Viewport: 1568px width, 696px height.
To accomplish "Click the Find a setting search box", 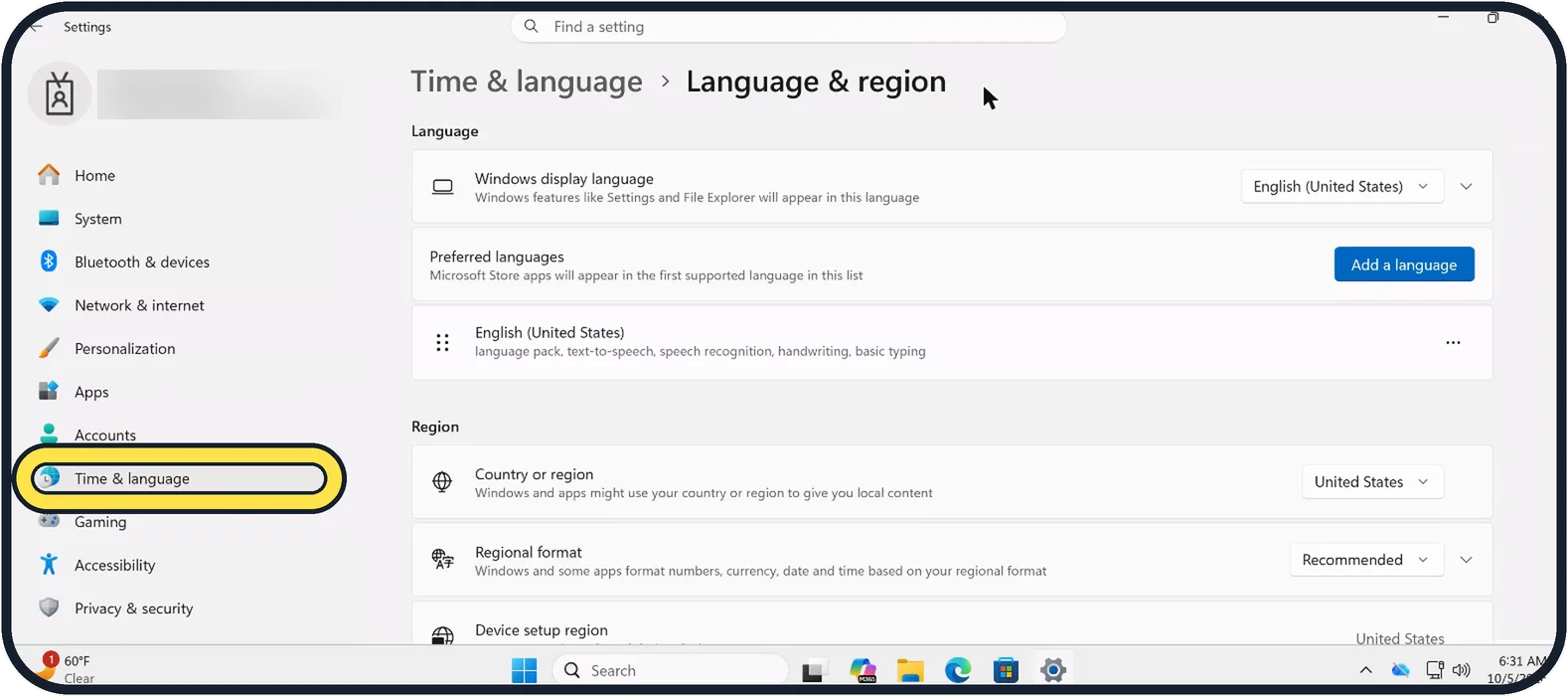I will (789, 27).
